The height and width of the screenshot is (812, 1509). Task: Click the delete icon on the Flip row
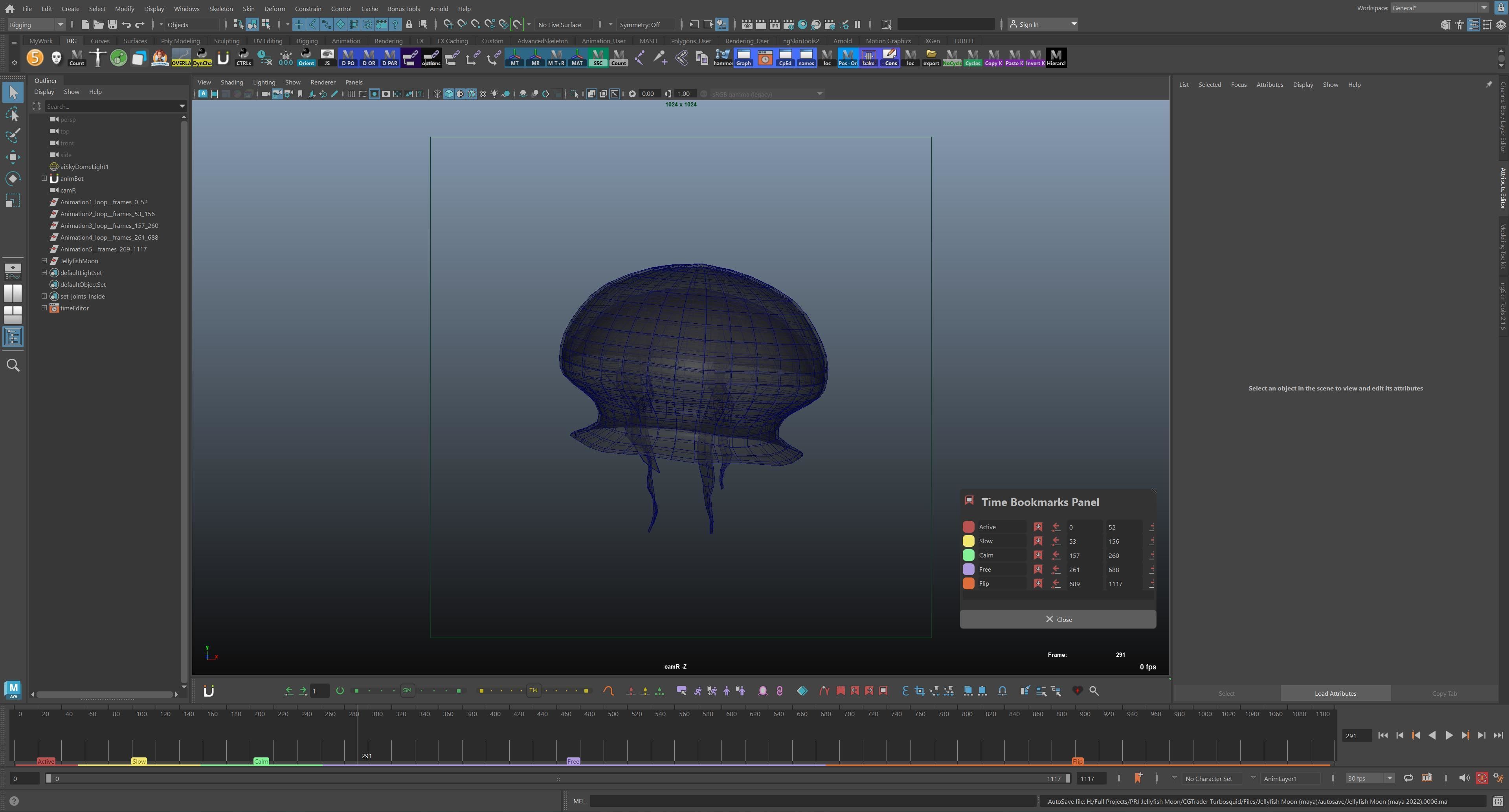coord(1152,584)
